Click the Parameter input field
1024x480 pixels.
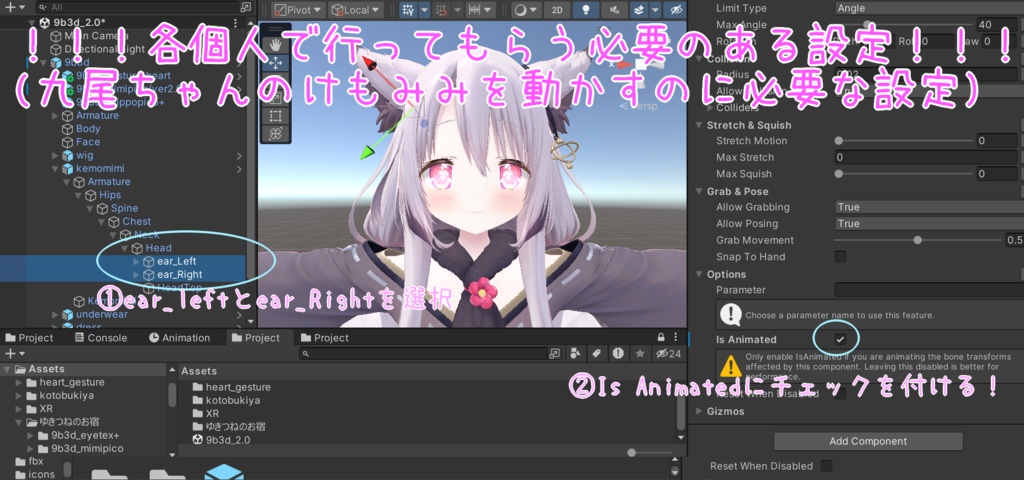coord(929,290)
